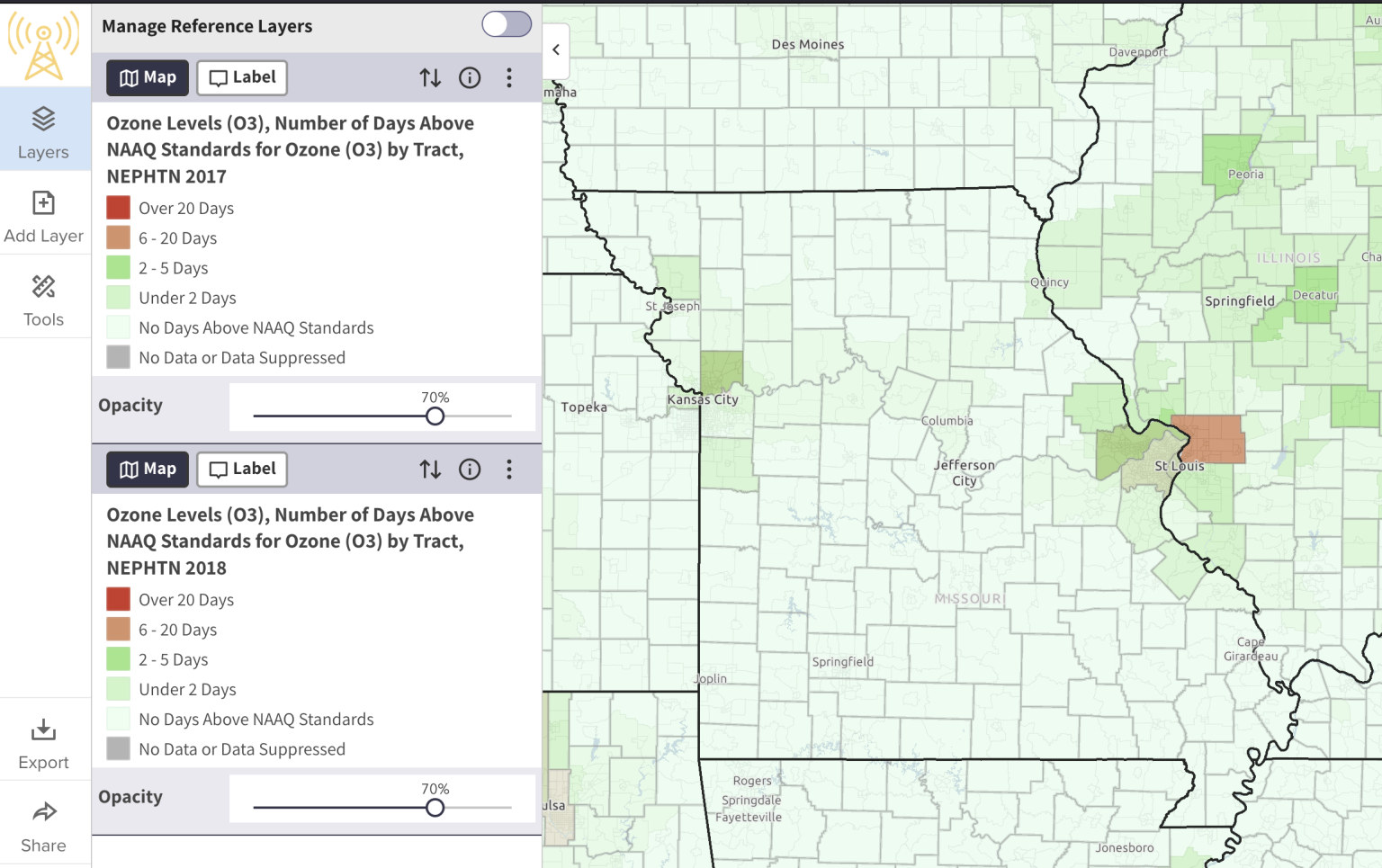Viewport: 1382px width, 868px height.
Task: Adjust the opacity slider for the 2017 layer
Action: pos(435,416)
